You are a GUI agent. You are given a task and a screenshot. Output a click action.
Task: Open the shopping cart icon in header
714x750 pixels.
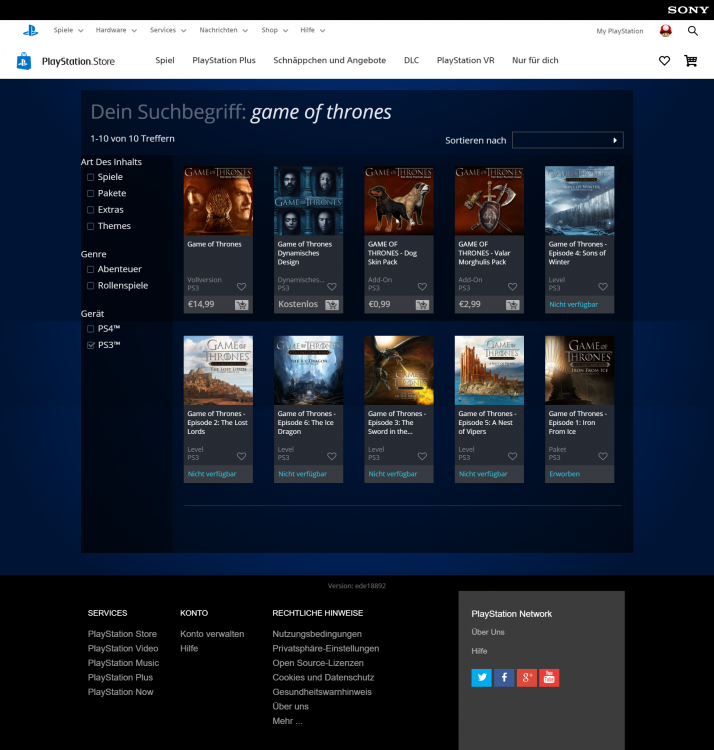(x=690, y=61)
